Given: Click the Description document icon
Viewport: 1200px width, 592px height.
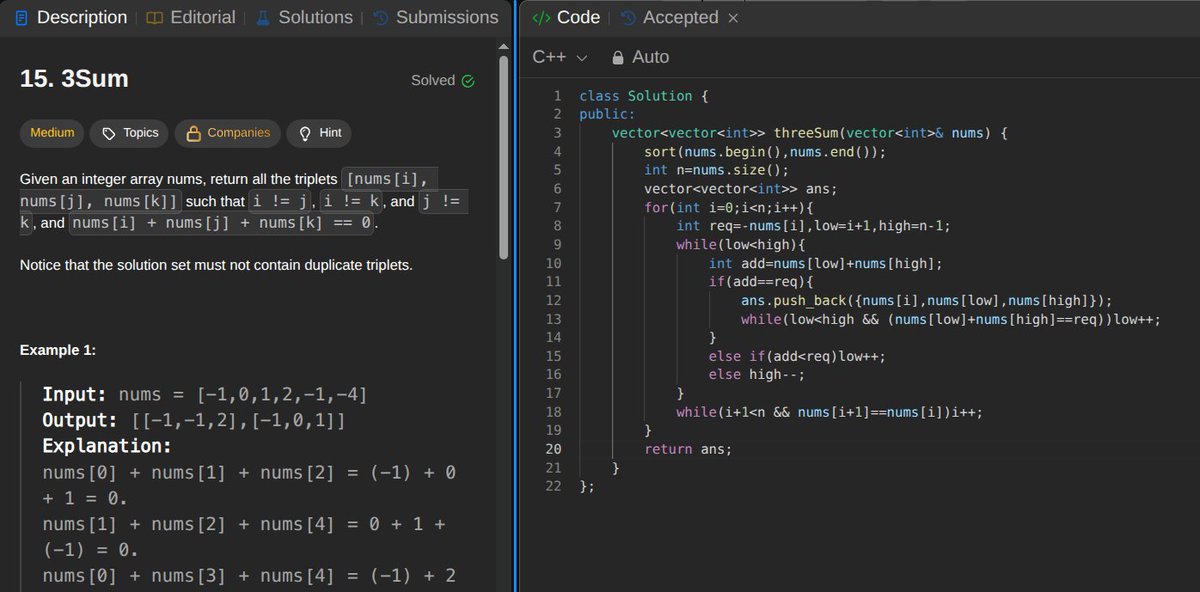Looking at the screenshot, I should click(x=22, y=18).
